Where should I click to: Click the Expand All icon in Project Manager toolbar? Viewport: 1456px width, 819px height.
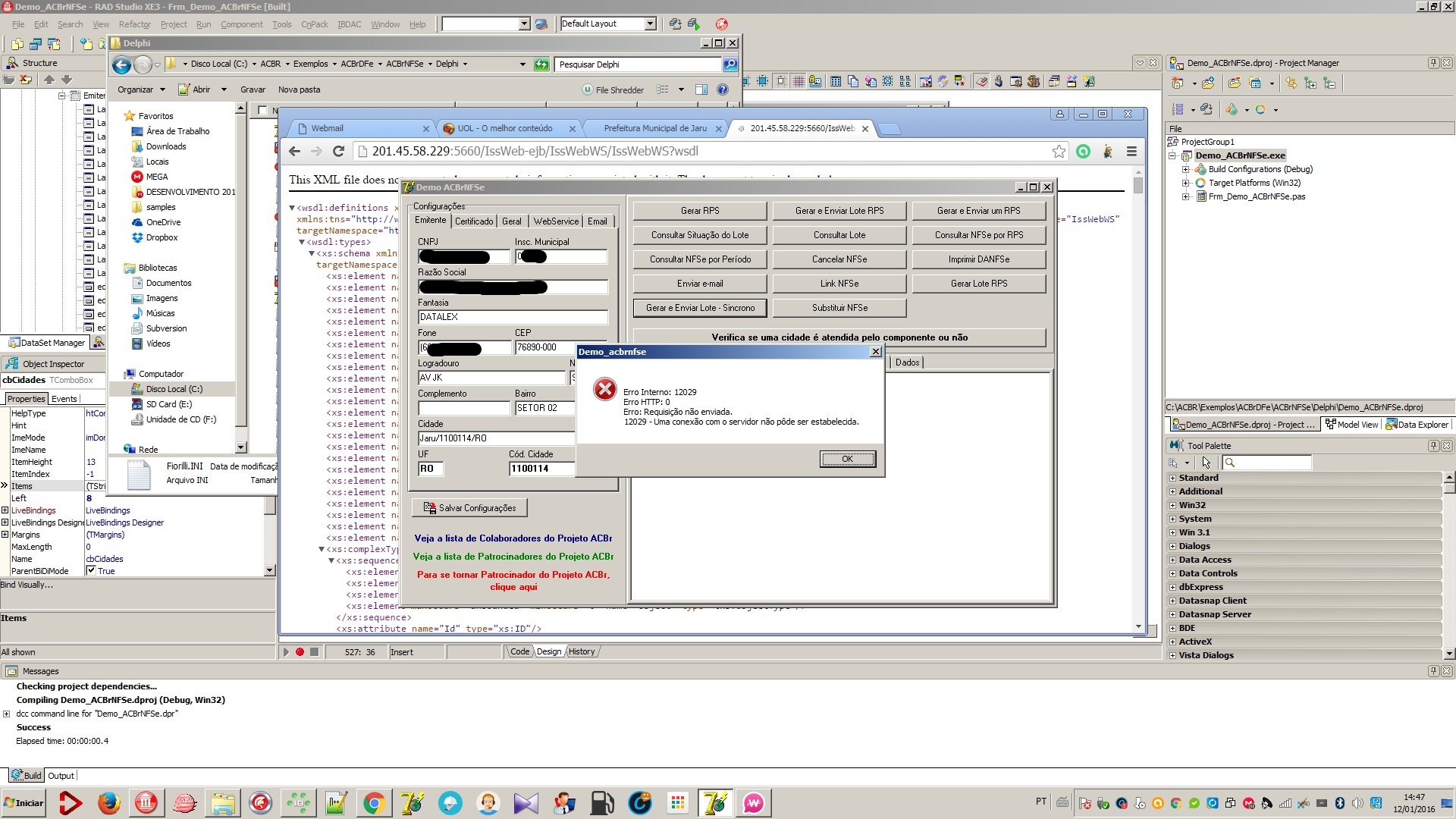pos(1310,83)
